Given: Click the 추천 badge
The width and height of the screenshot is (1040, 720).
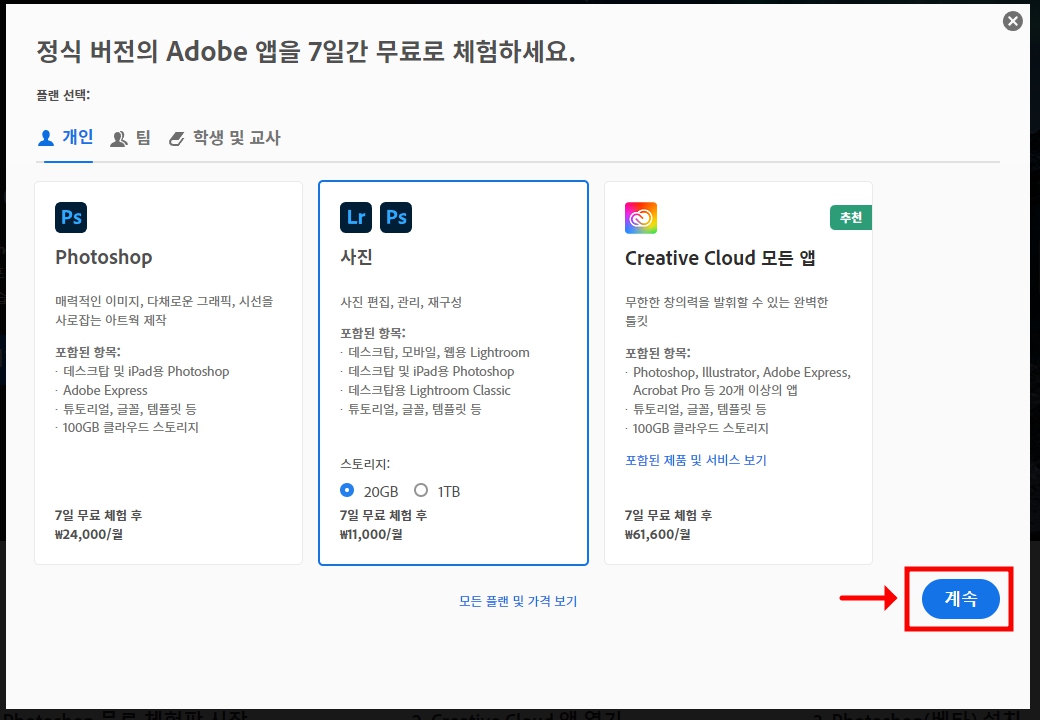Looking at the screenshot, I should point(851,217).
